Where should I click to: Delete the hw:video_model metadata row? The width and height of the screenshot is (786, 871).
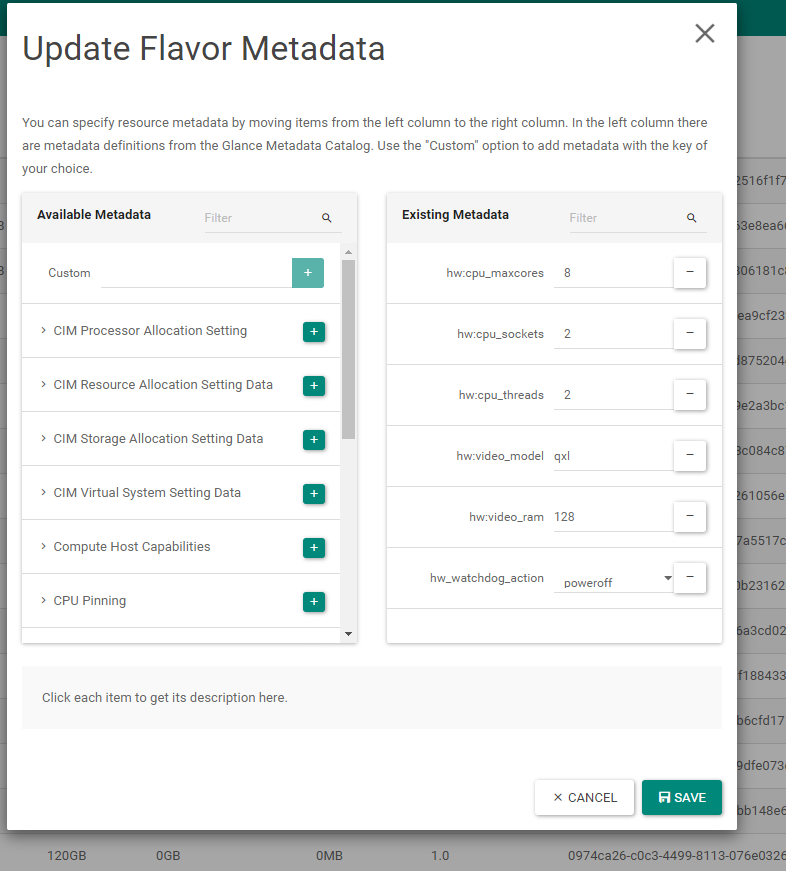pyautogui.click(x=689, y=456)
